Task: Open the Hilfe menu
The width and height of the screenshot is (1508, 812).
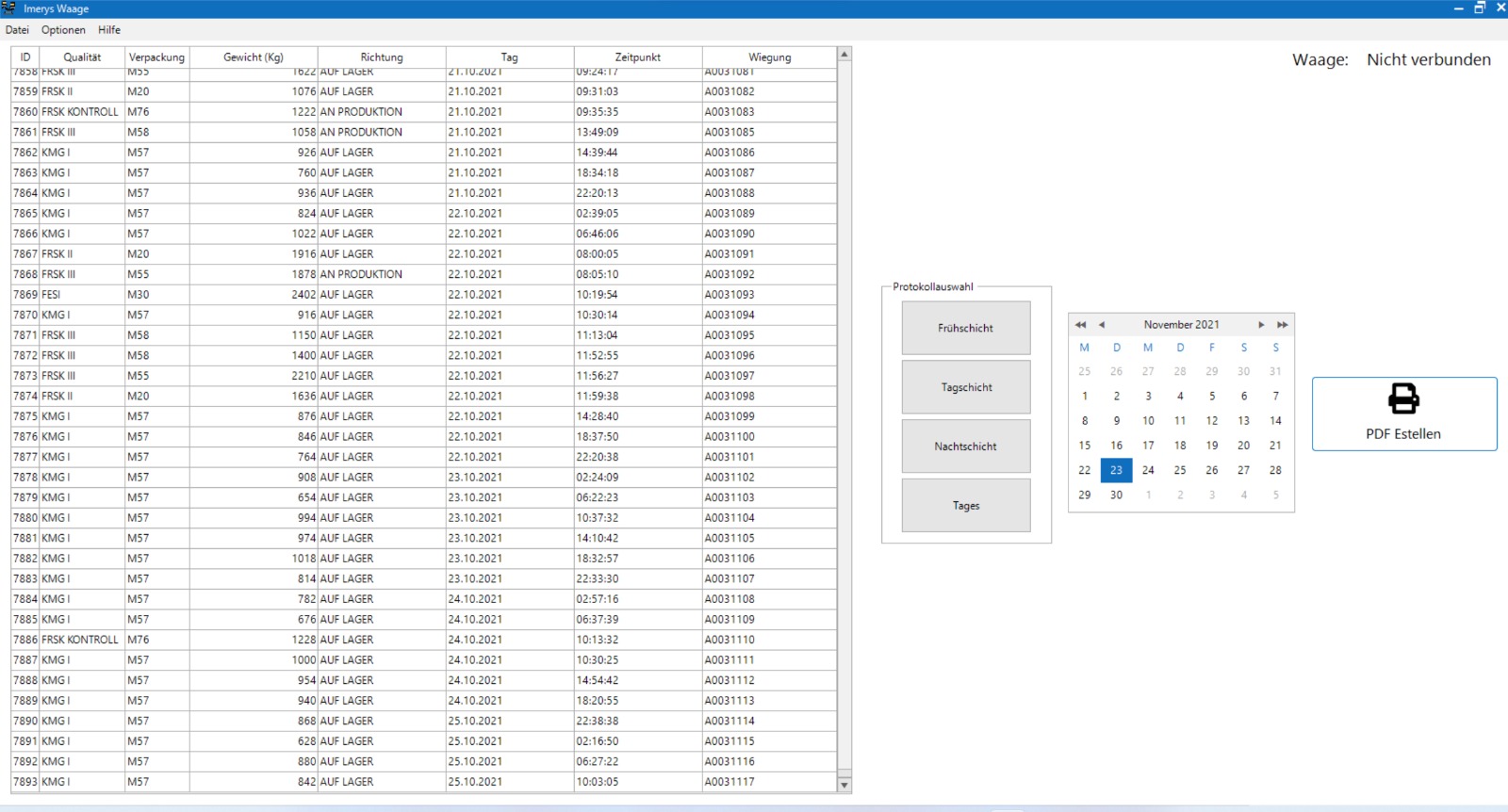Action: (109, 30)
